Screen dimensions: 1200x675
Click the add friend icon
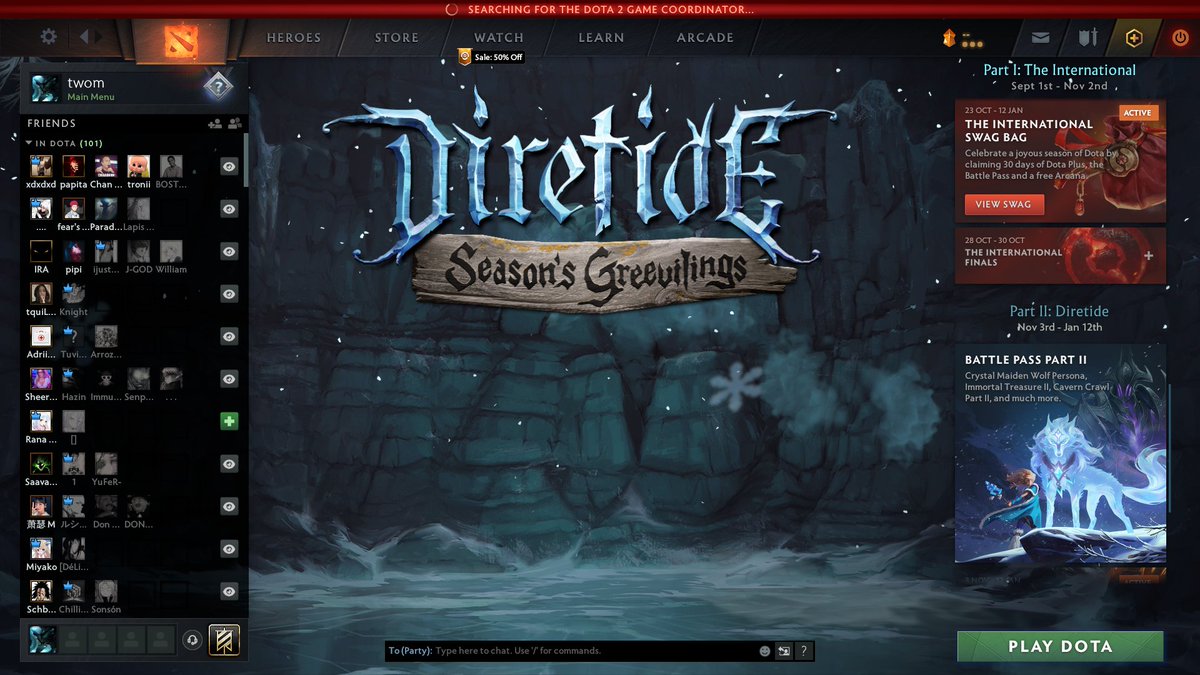pos(214,124)
